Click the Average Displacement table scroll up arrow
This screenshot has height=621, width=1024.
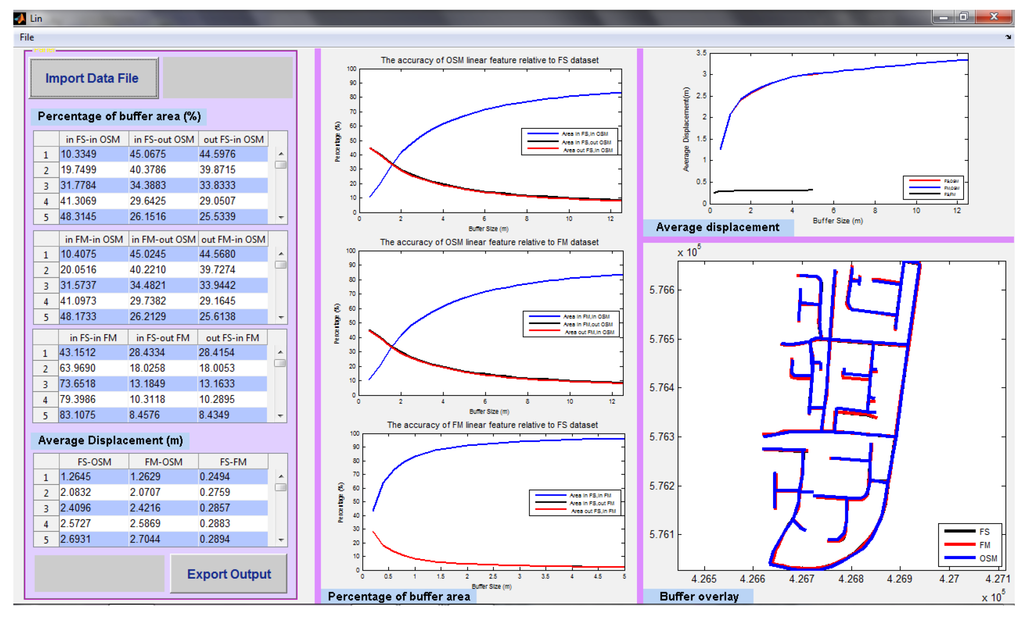click(x=281, y=477)
